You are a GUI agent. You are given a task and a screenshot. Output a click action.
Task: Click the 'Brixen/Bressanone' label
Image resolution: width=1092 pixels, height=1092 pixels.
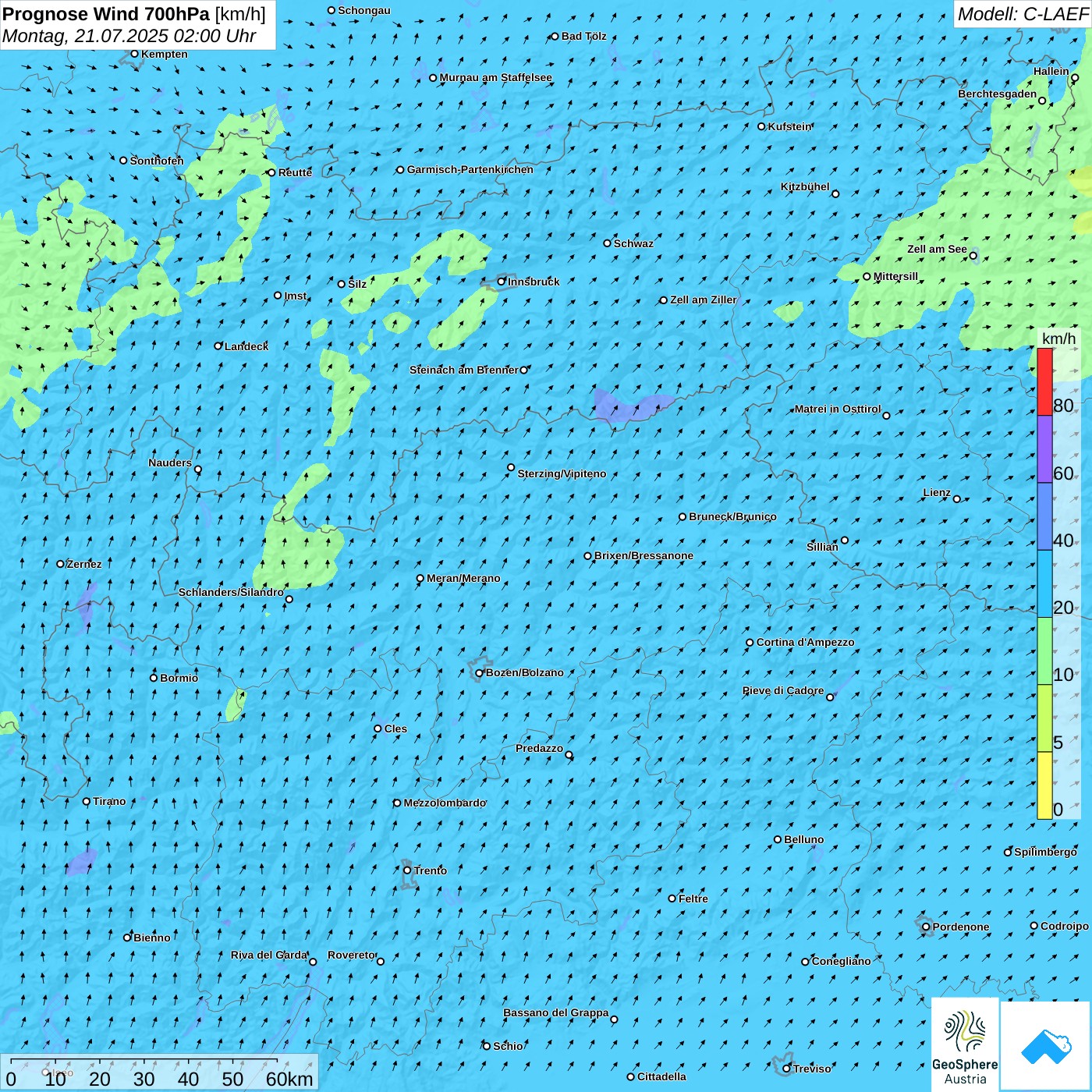[x=643, y=555]
